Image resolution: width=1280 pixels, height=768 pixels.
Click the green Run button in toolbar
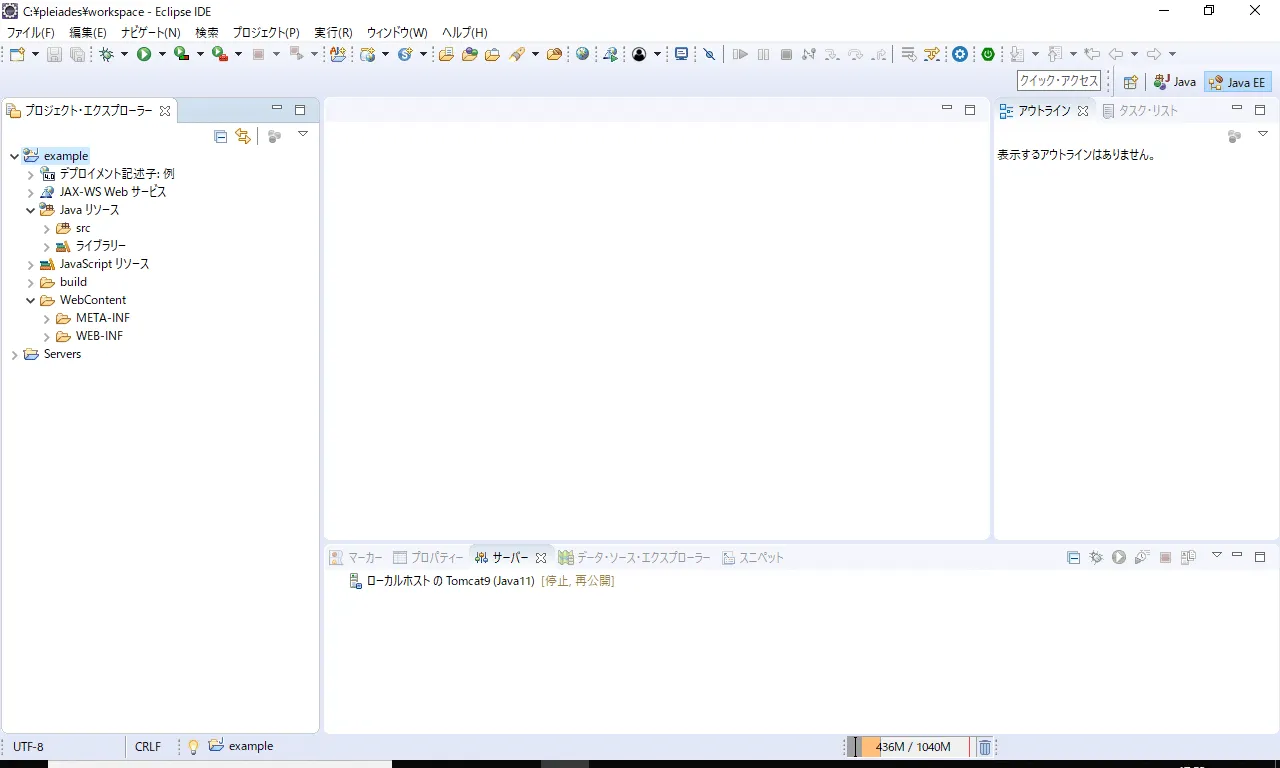pyautogui.click(x=144, y=54)
